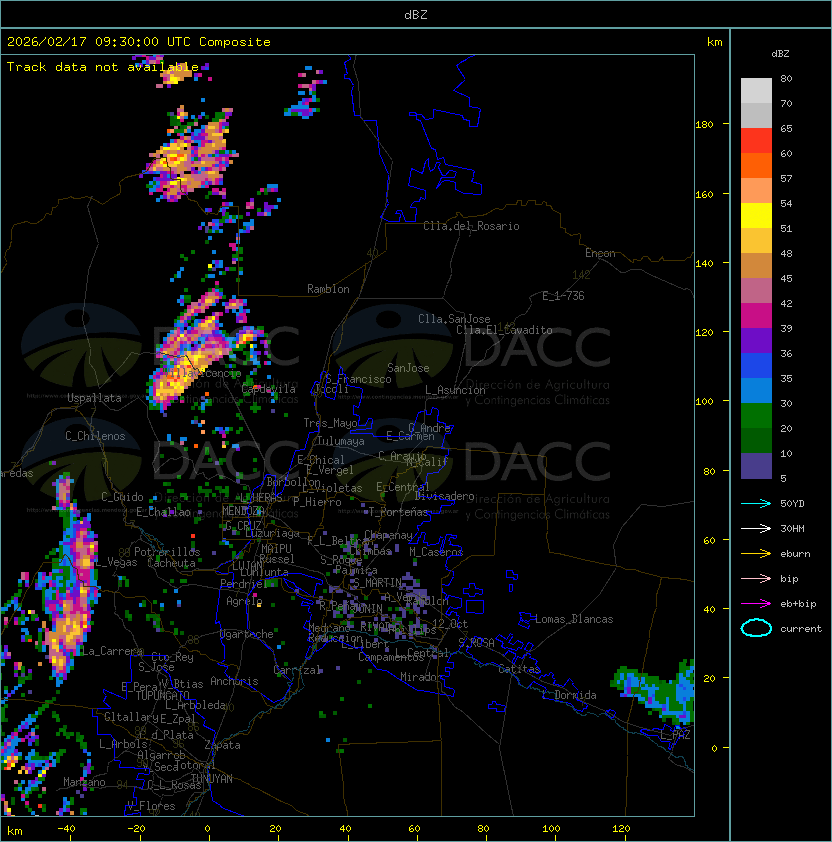Select the 'L_Dormida' label
The height and width of the screenshot is (842, 832).
point(569,695)
